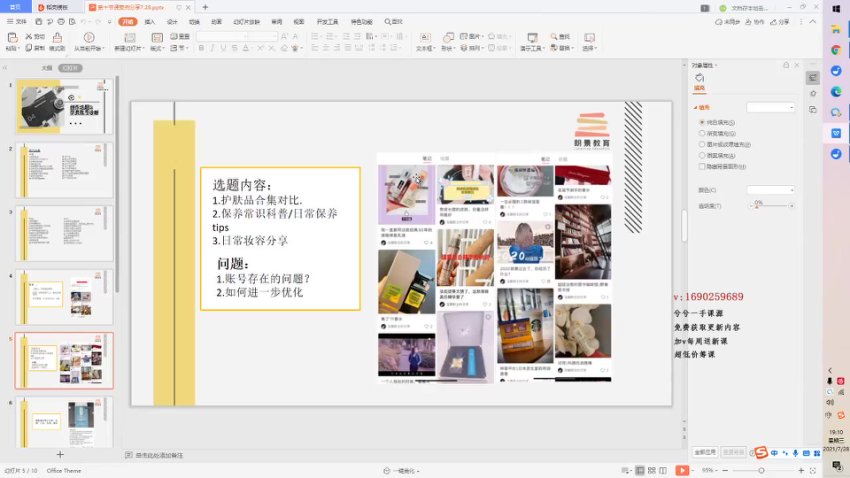Select slide 4 thumbnail in the panel
Screen dimensions: 850x478
[x=64, y=296]
